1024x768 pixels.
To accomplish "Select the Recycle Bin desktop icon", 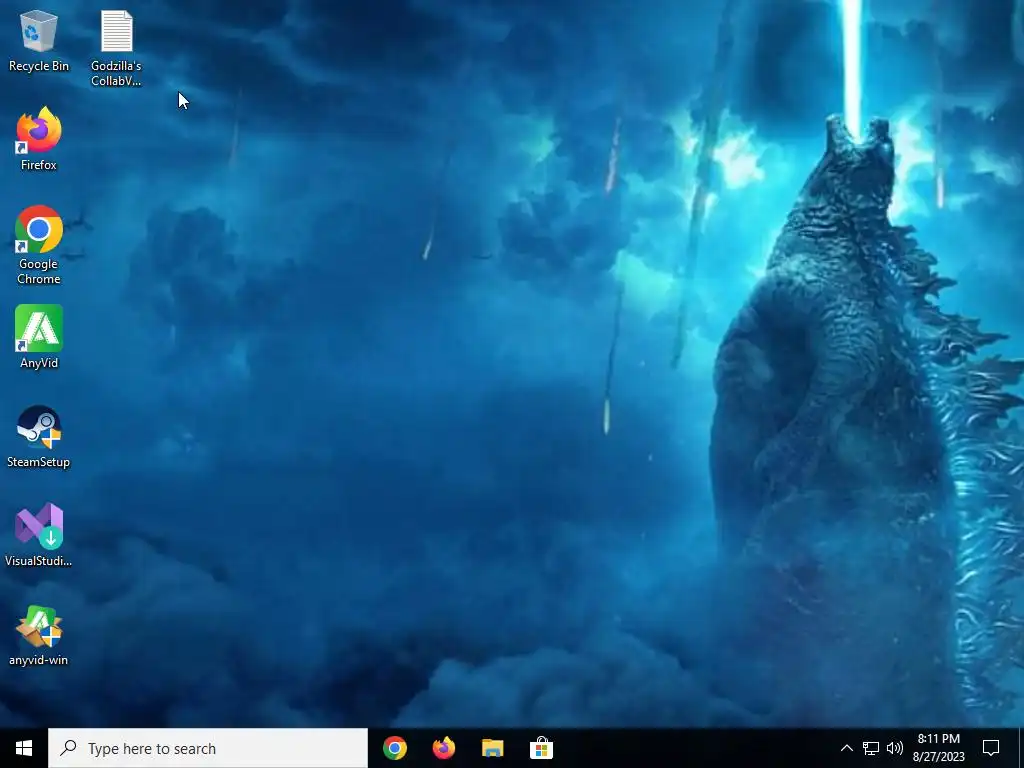I will (x=39, y=40).
